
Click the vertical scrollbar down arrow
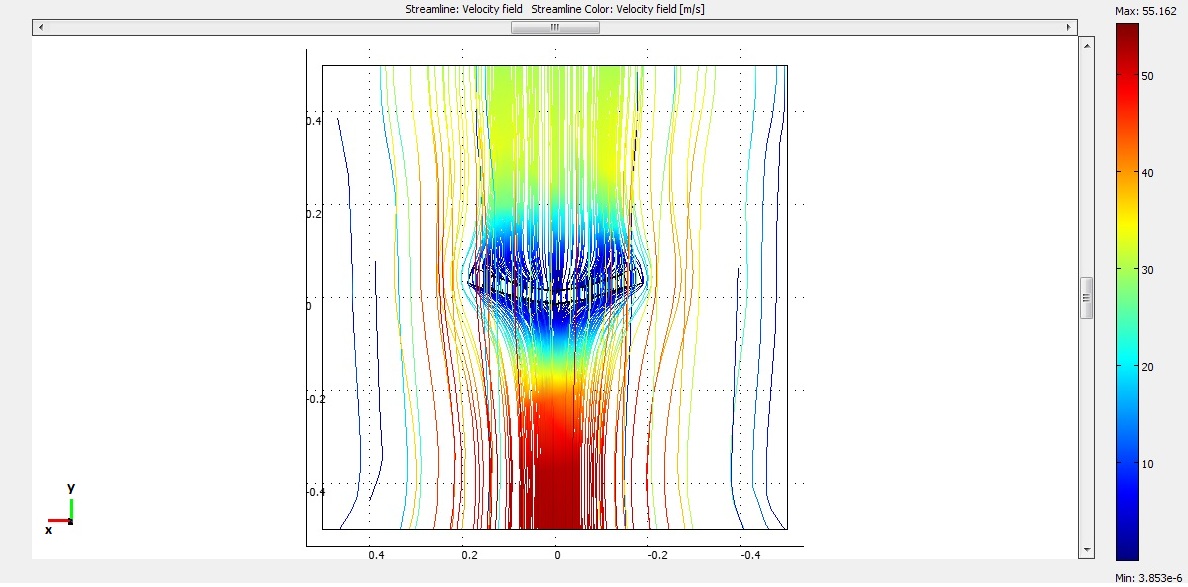coord(1087,550)
